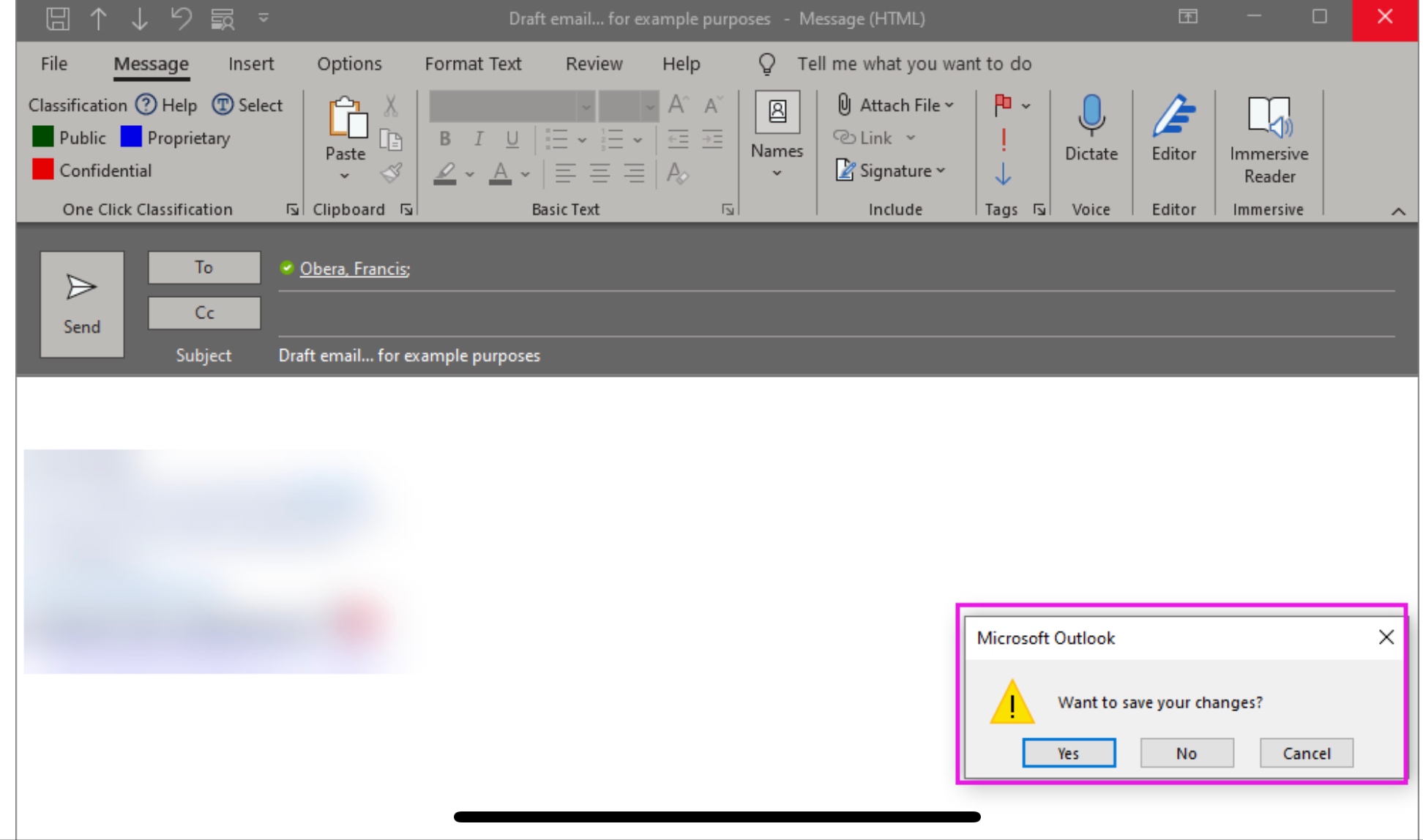The height and width of the screenshot is (840, 1423).
Task: Open the File menu
Action: [54, 64]
